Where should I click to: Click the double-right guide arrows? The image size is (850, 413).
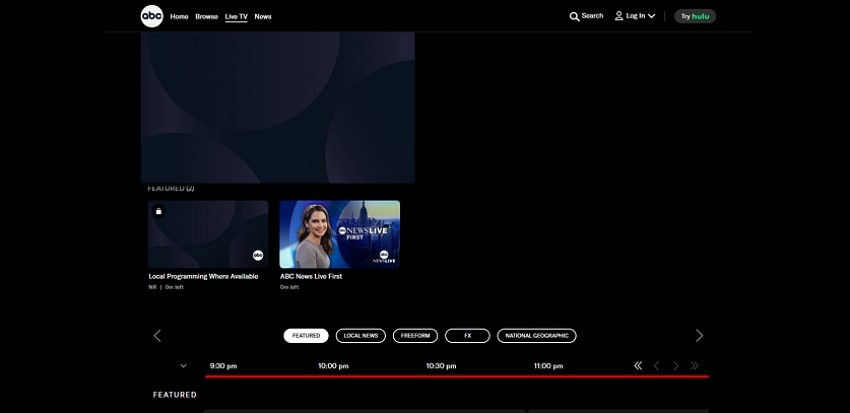694,366
